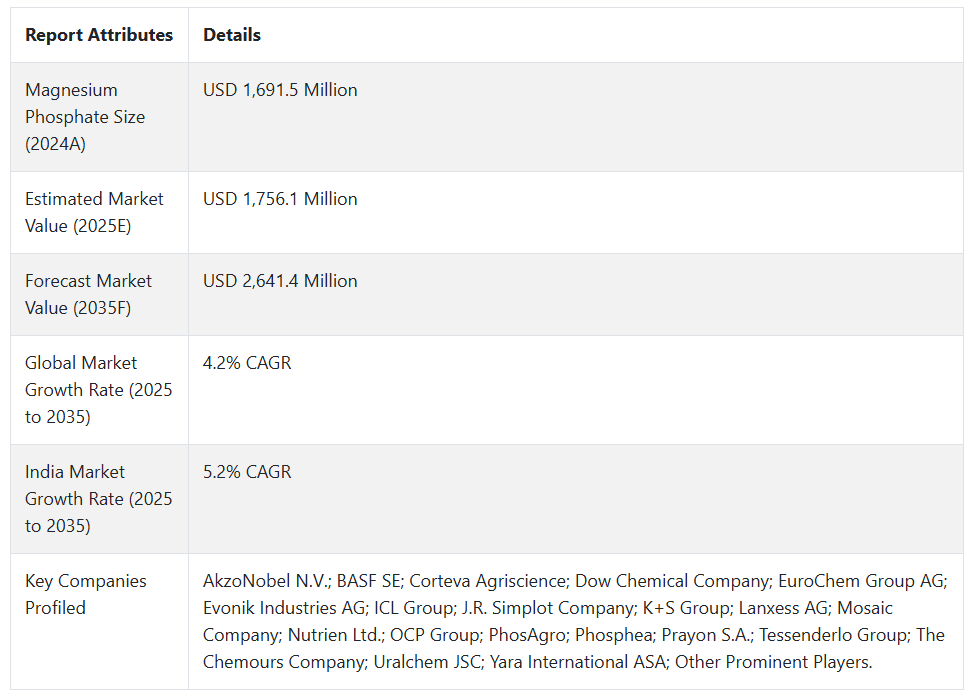Click Nutrien Ltd. in the companies list
Viewport: 979px width, 691px height.
coord(335,635)
